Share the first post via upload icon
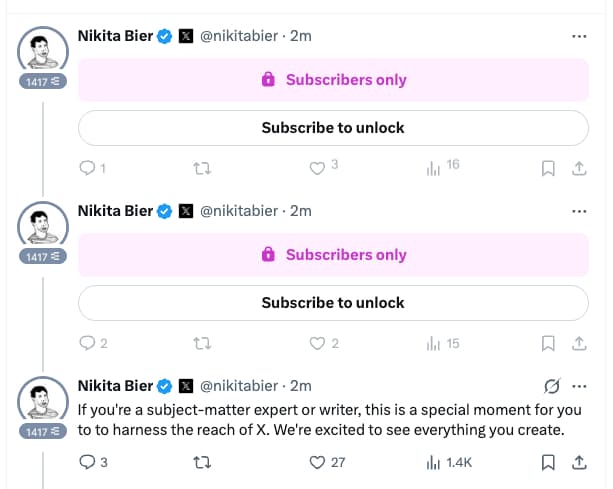Viewport: 613px width, 489px height. pos(578,169)
